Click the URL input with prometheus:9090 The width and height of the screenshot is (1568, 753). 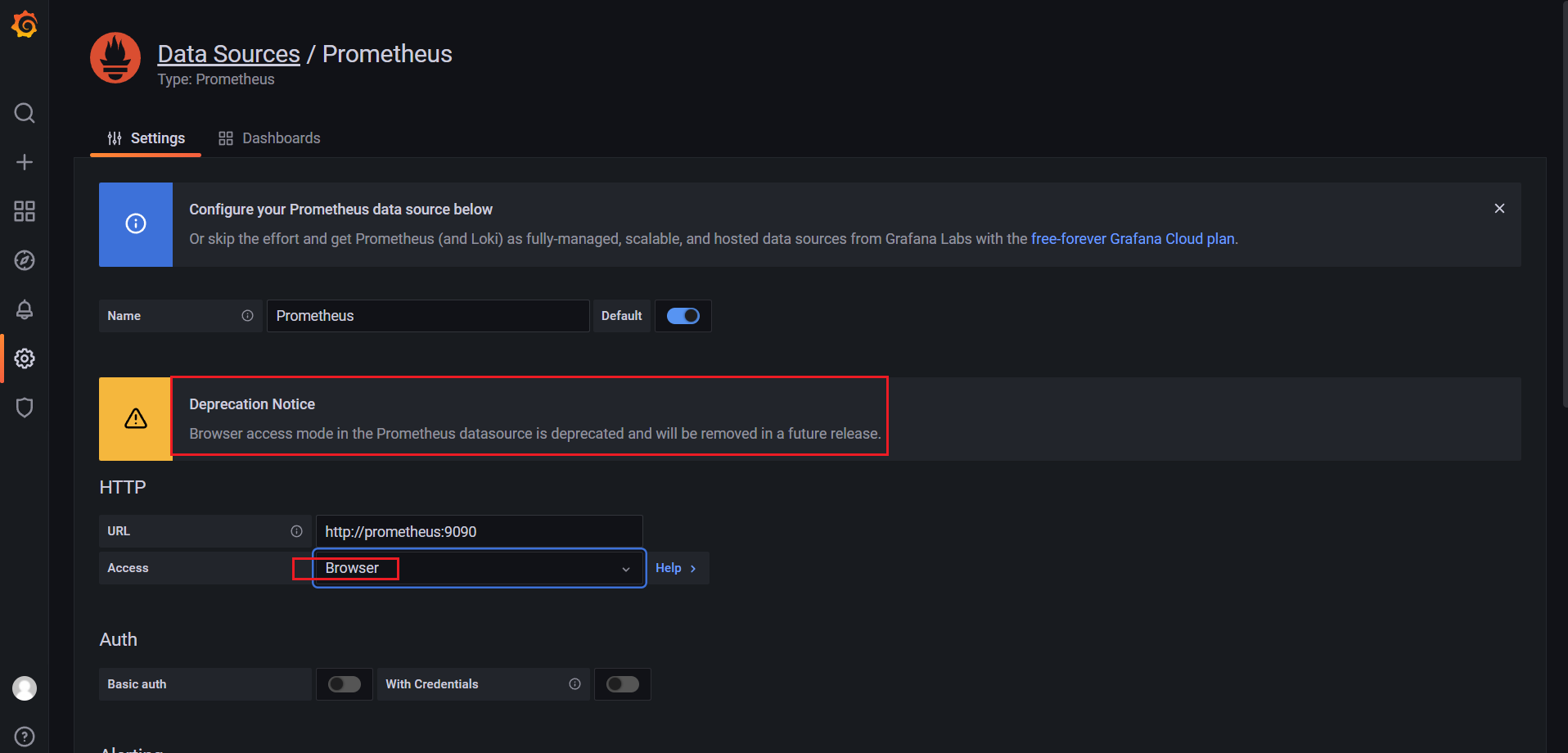point(480,531)
